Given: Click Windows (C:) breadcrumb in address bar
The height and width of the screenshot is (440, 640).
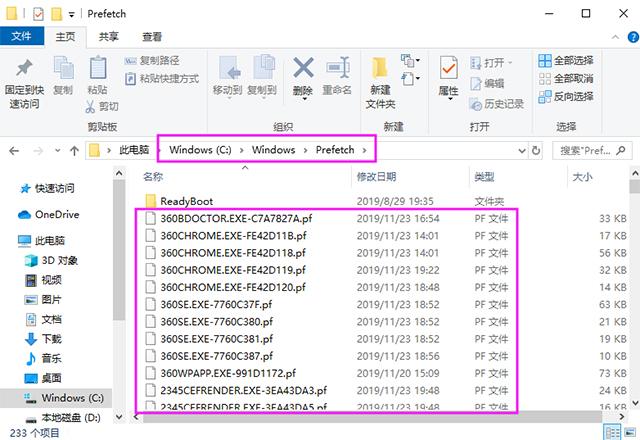Looking at the screenshot, I should [200, 150].
